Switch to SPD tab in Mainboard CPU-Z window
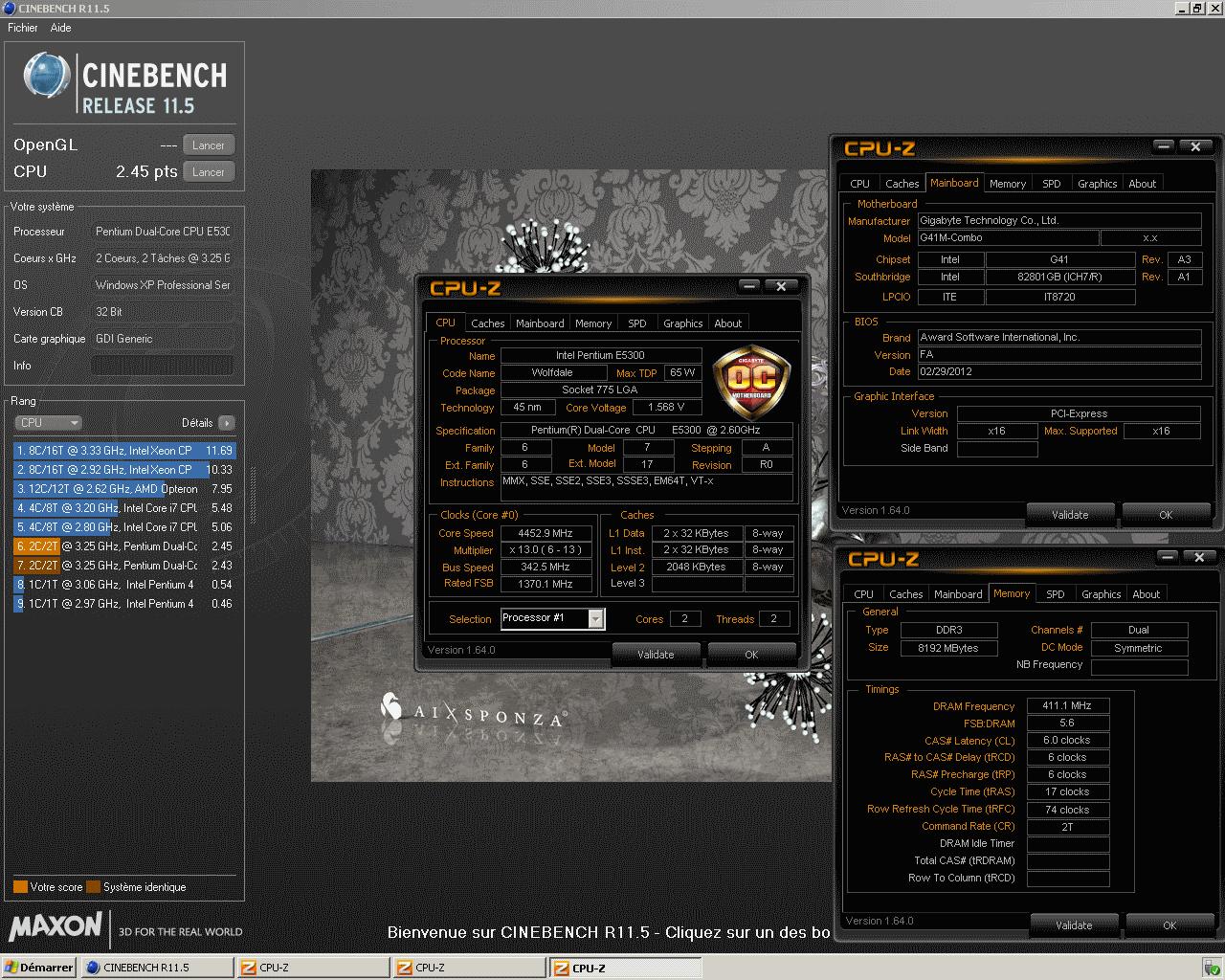This screenshot has height=980, width=1225. pos(1052,184)
